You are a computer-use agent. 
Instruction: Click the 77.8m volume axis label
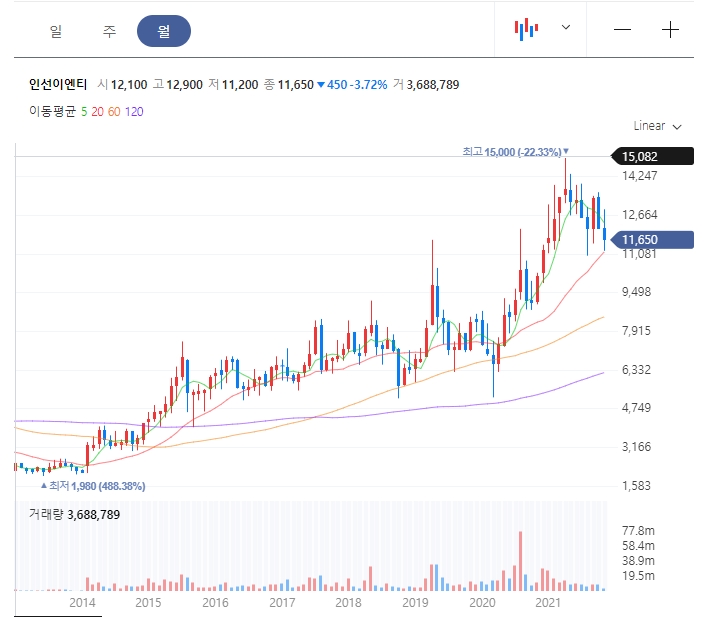[638, 531]
